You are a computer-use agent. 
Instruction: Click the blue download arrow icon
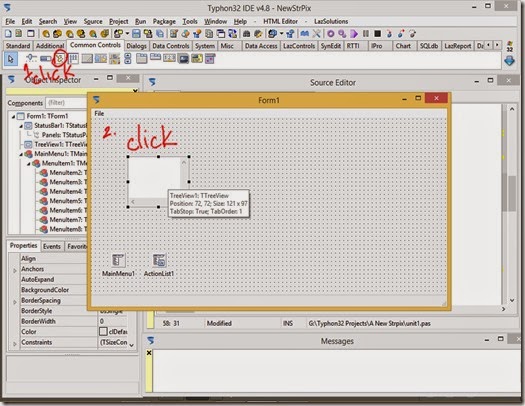[x=509, y=61]
